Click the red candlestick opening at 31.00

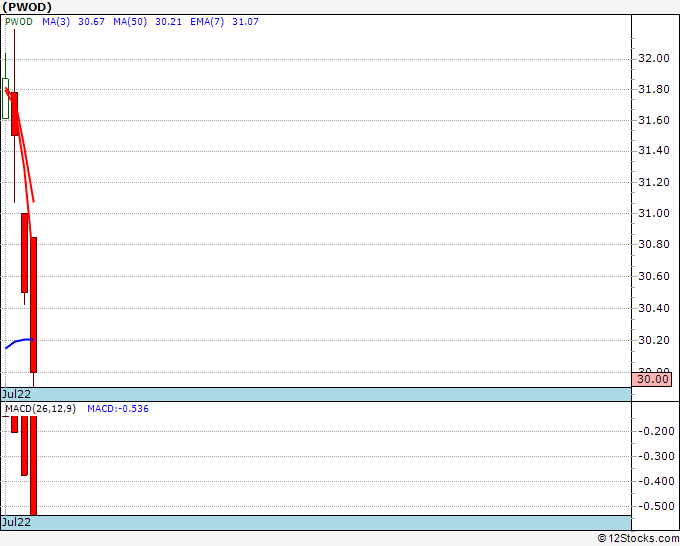coord(24,253)
